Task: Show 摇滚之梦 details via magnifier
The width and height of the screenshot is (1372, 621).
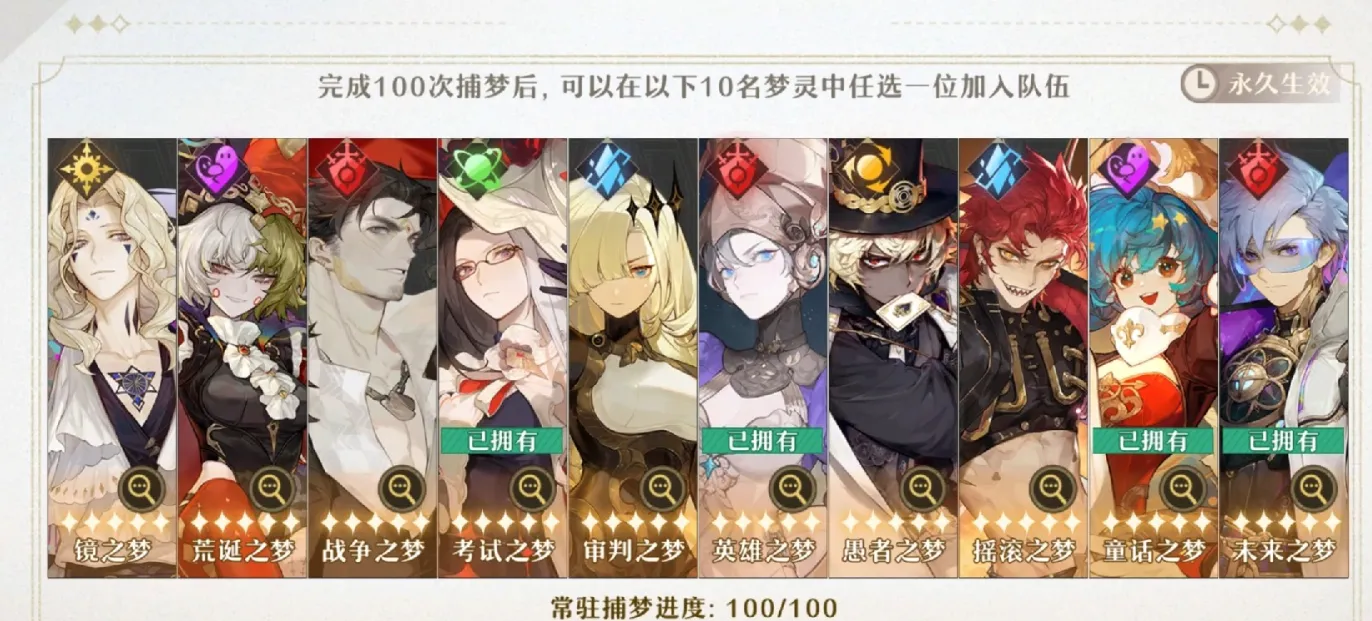Action: 1052,489
